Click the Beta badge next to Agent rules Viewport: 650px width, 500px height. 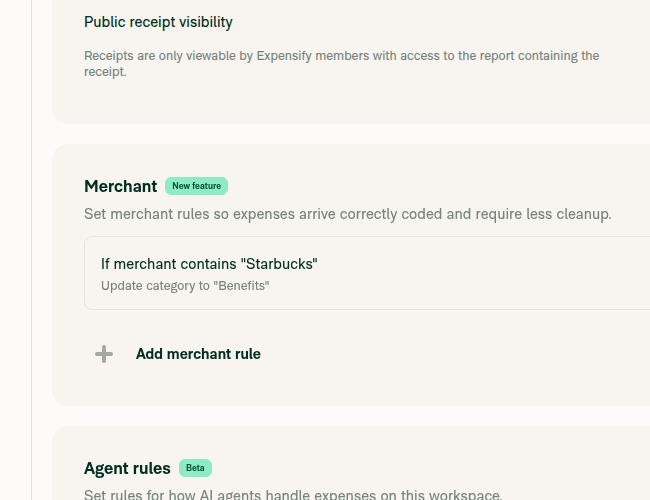pyautogui.click(x=195, y=468)
